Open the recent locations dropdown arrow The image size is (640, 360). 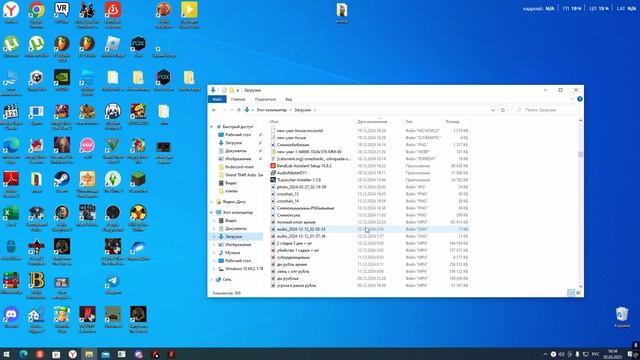coord(231,110)
